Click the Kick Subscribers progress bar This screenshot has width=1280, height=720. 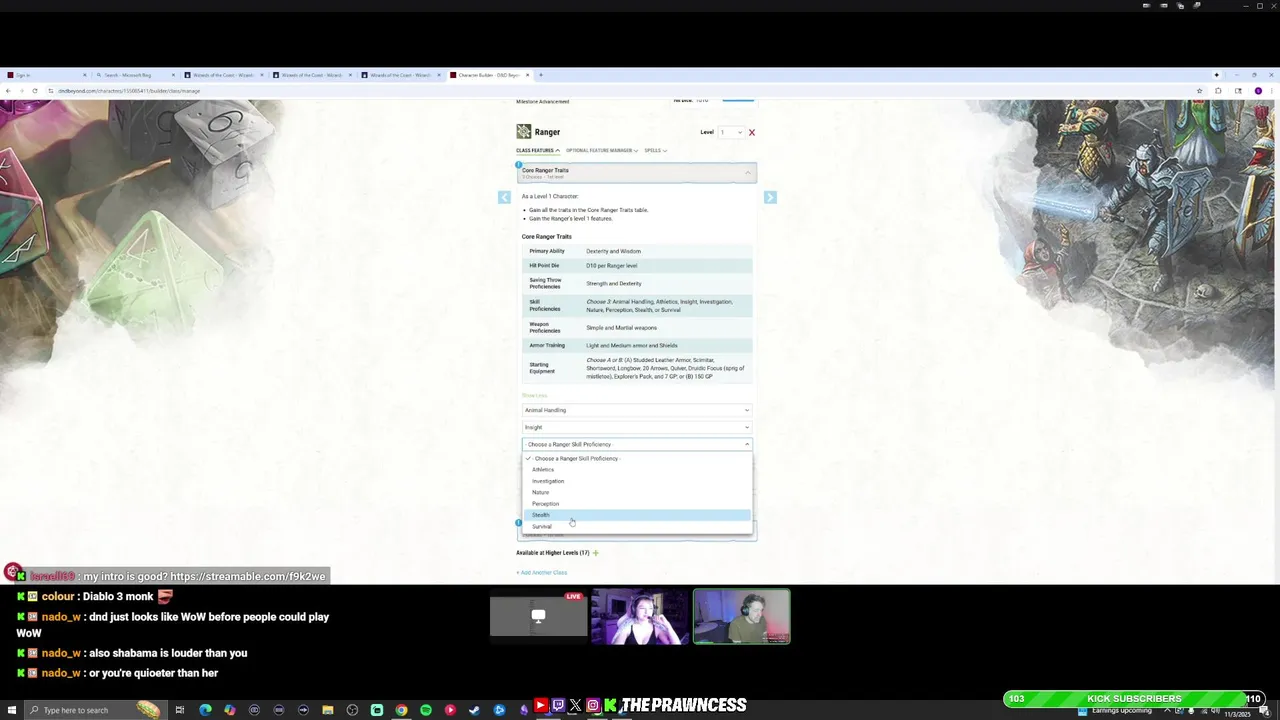point(1134,699)
